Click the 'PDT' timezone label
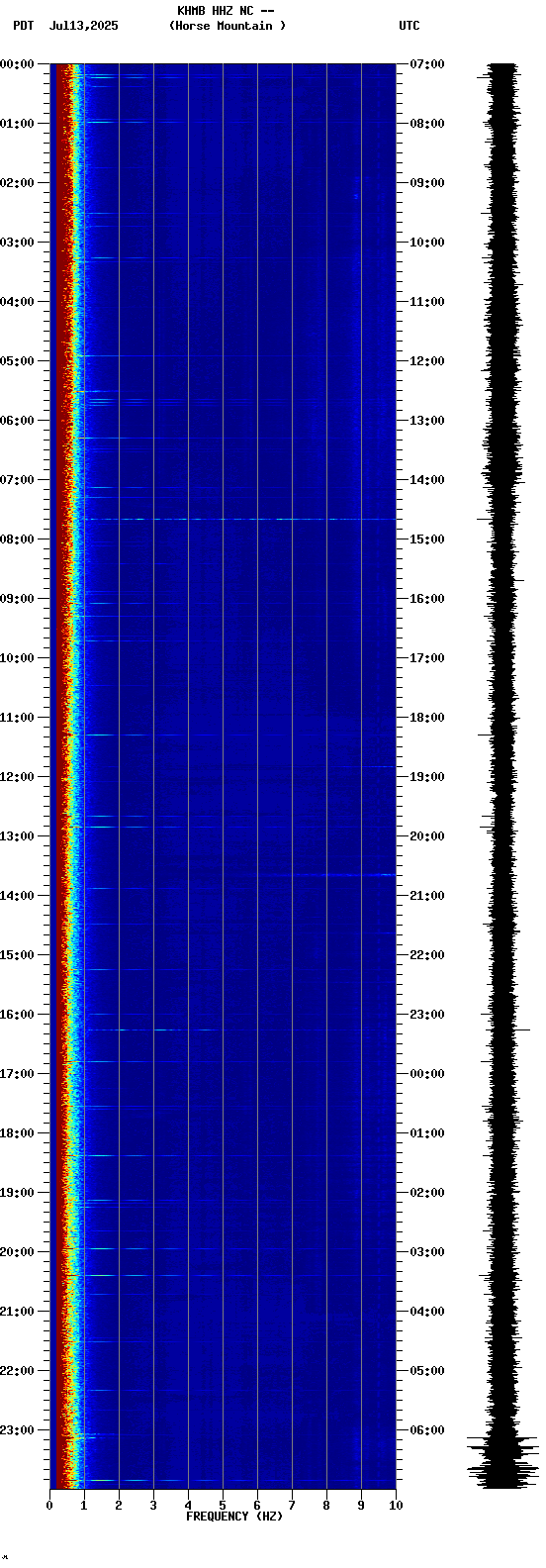Screen dimensions: 546x1568 pos(24,26)
